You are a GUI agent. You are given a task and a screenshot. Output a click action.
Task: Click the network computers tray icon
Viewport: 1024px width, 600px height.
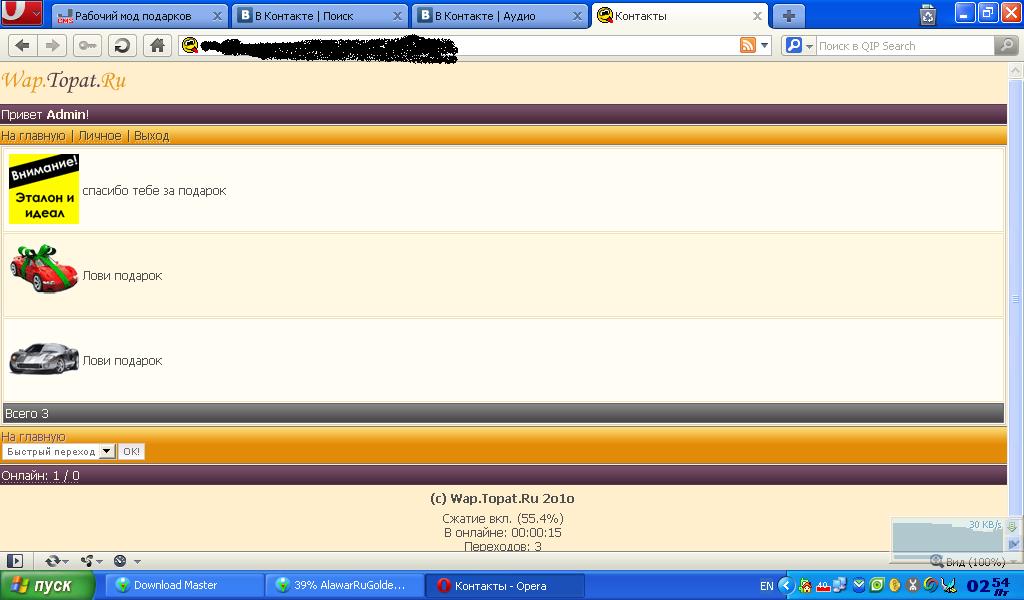click(840, 586)
